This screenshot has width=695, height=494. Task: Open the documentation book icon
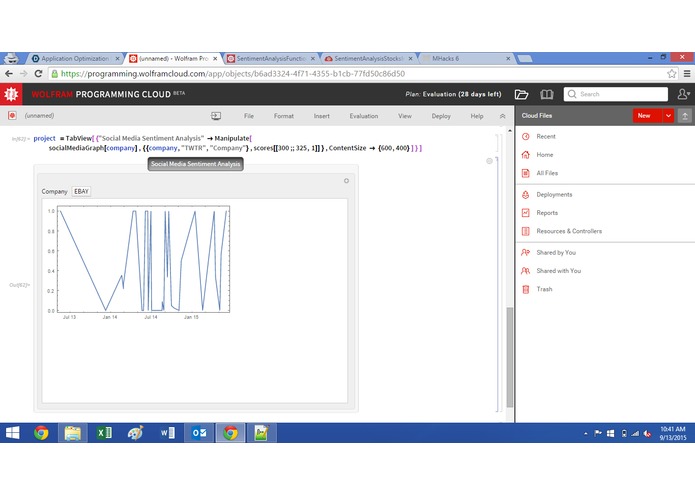coord(547,94)
